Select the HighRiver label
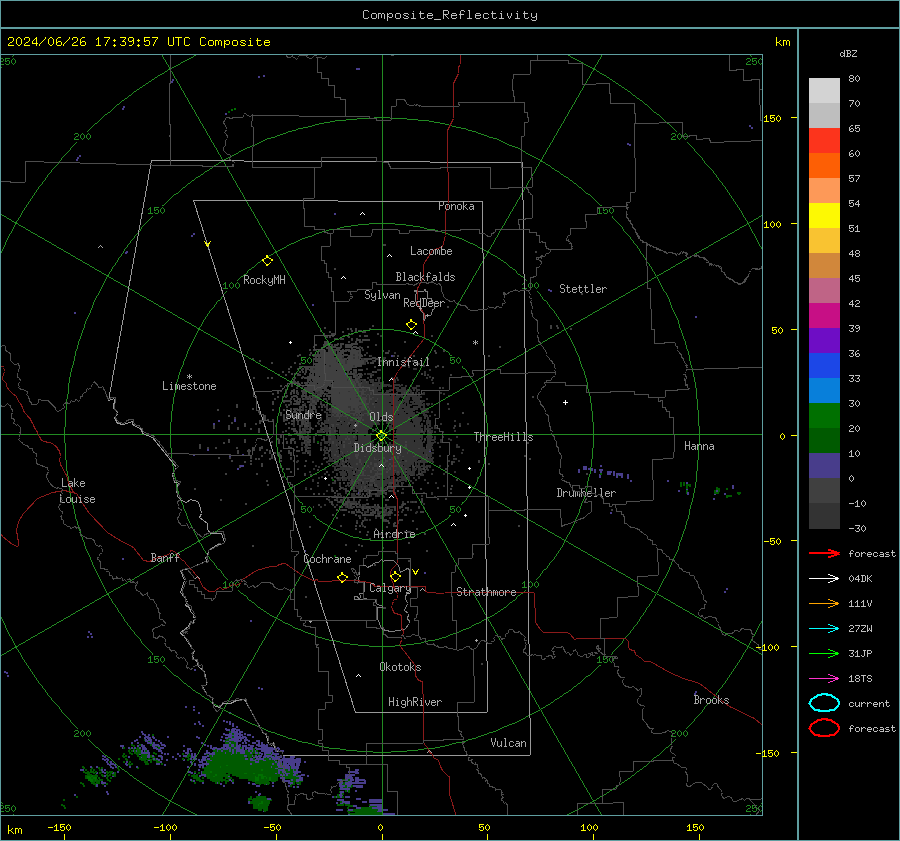Image resolution: width=900 pixels, height=841 pixels. pos(415,702)
